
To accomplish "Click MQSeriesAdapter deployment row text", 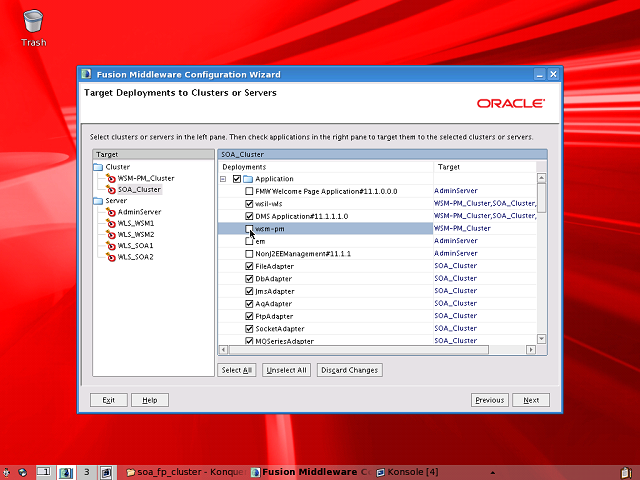I will 284,341.
